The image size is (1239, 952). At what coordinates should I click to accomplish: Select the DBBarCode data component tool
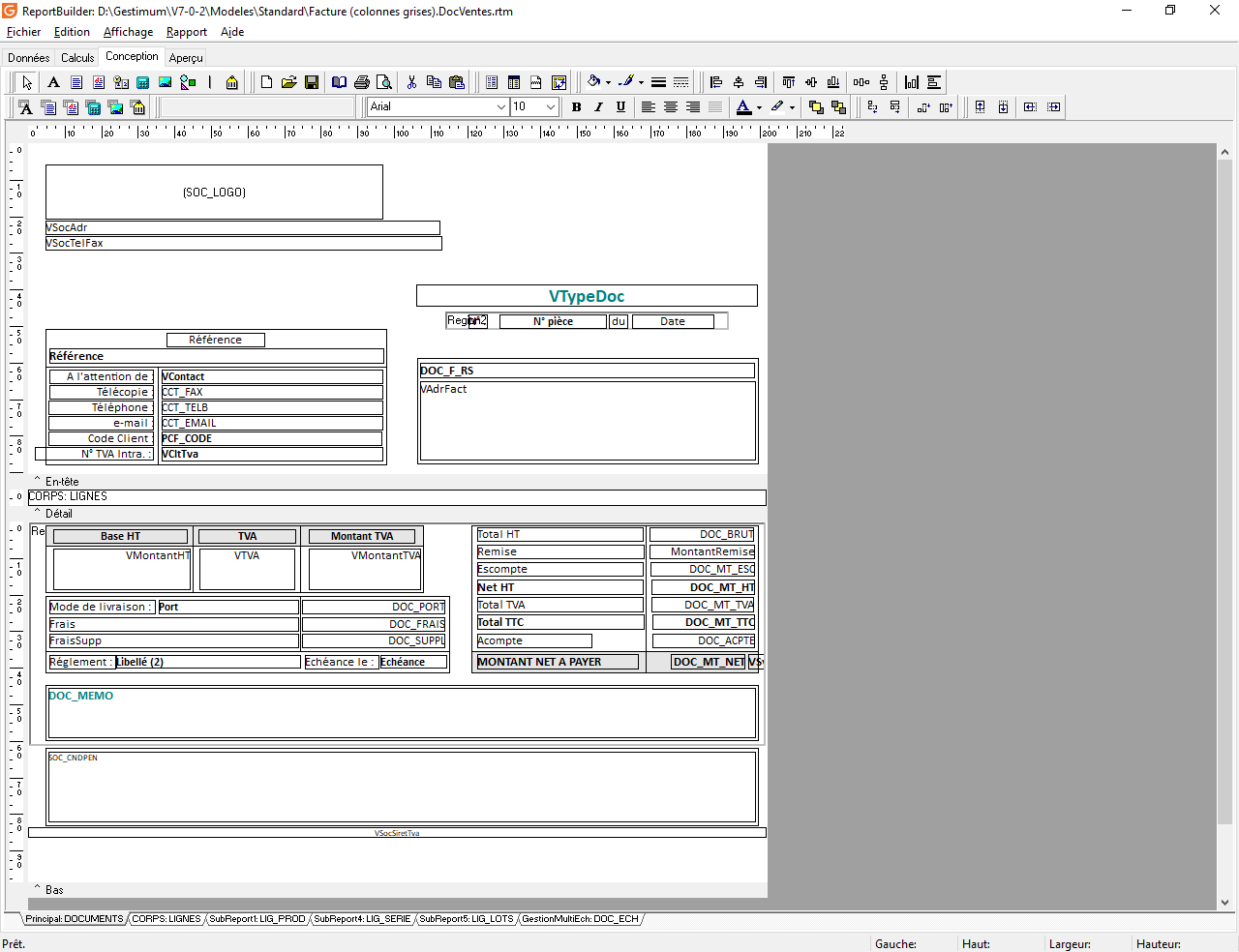137,107
